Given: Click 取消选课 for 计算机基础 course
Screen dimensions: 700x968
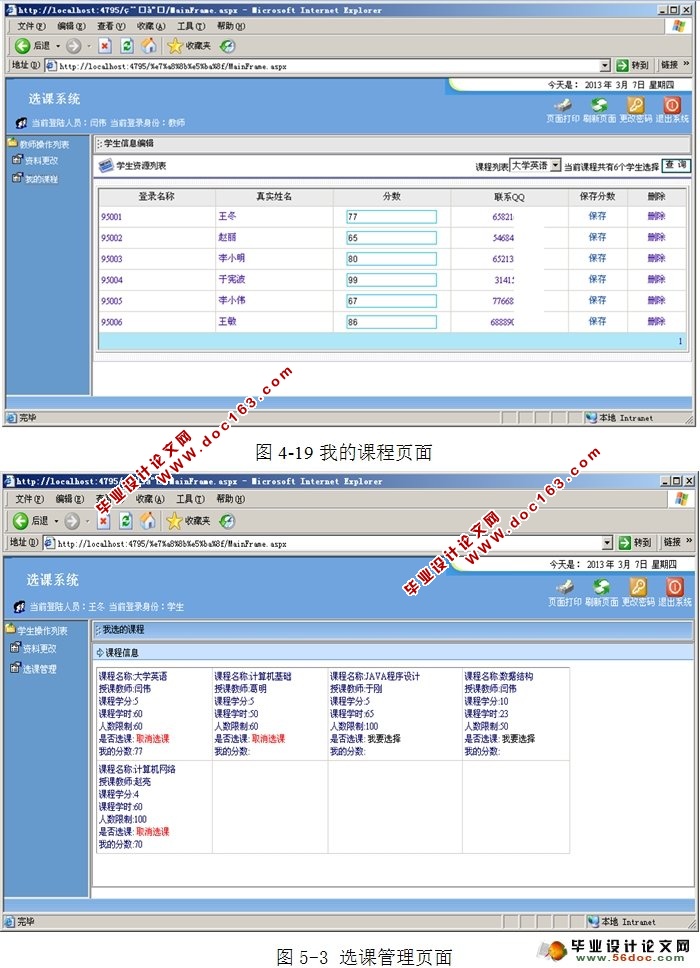Looking at the screenshot, I should point(269,738).
